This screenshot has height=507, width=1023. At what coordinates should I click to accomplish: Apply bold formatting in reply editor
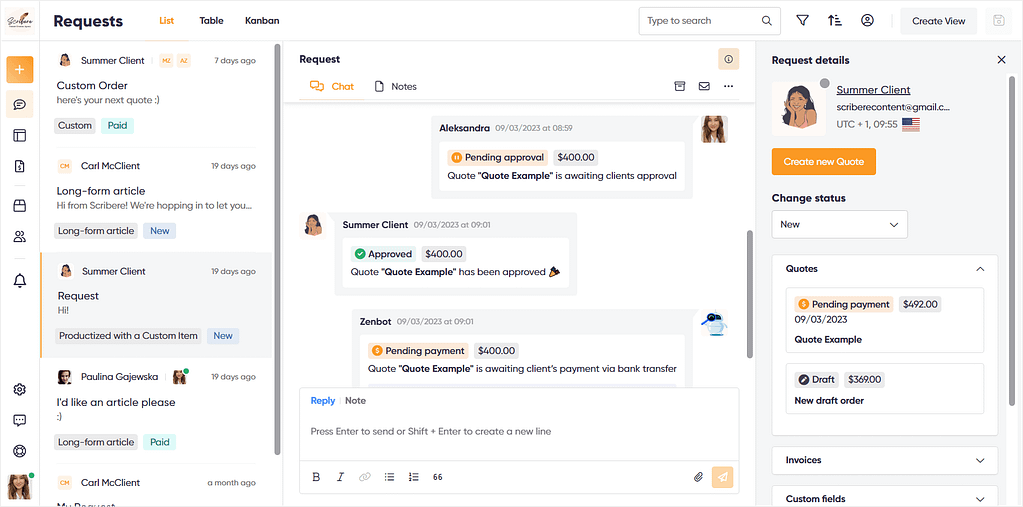tap(316, 477)
